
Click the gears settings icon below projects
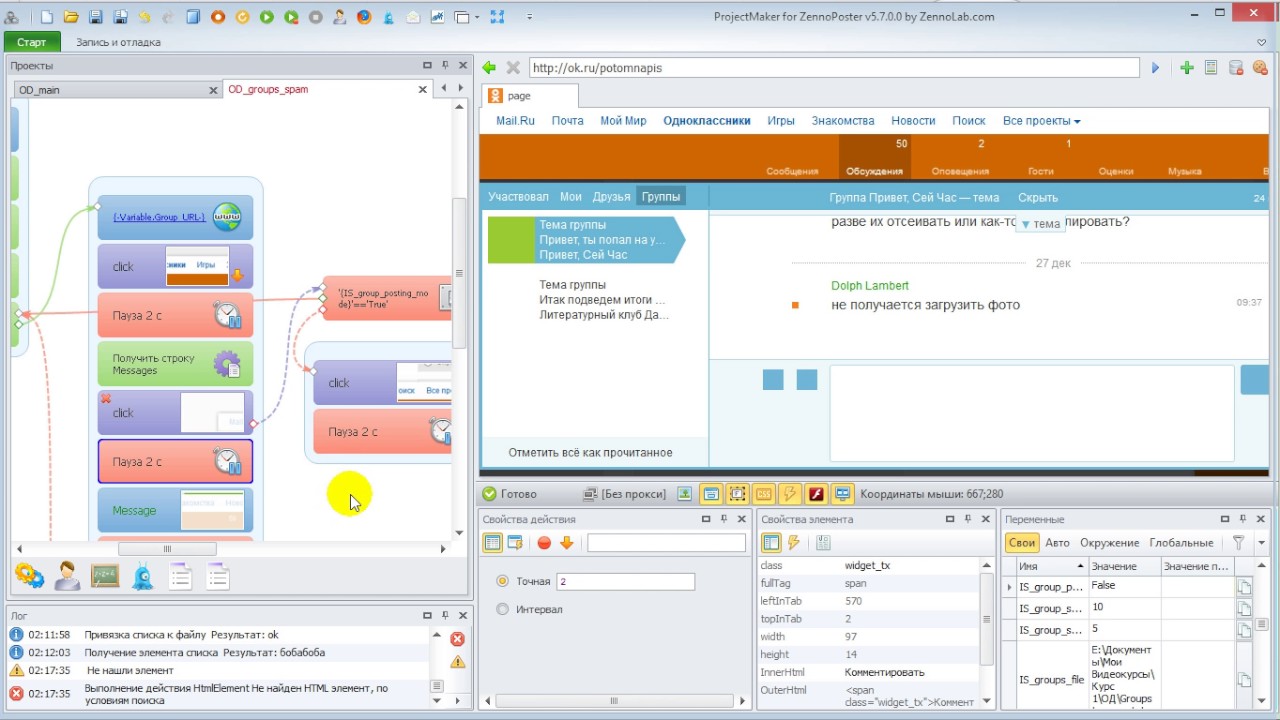[29, 576]
